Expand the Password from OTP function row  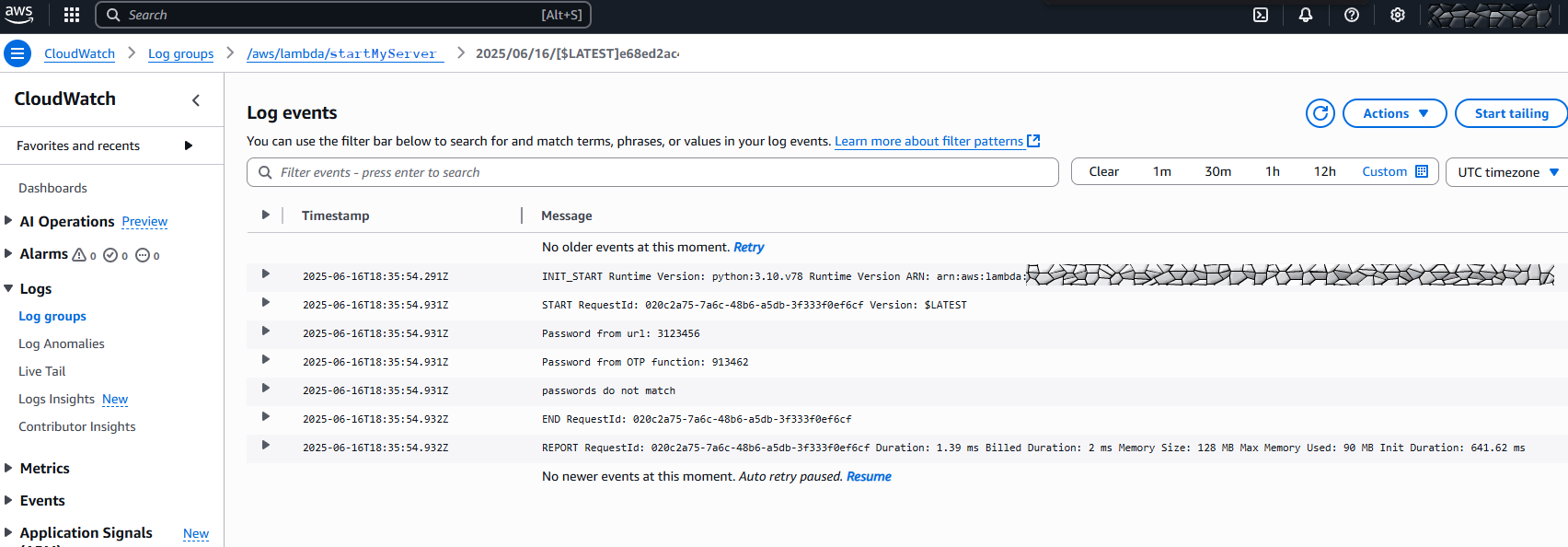pos(265,359)
